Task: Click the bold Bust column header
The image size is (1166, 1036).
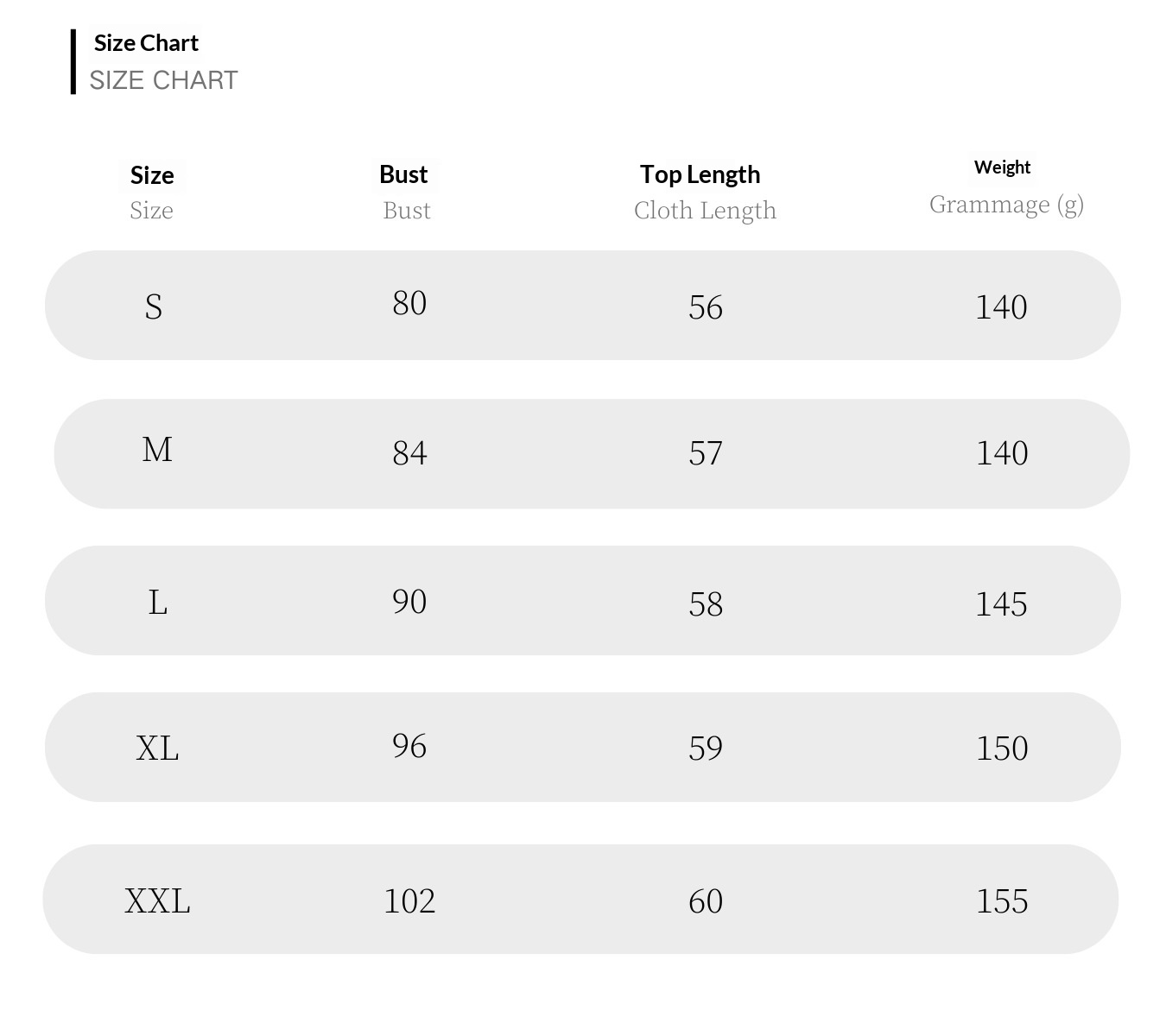Action: pos(403,174)
